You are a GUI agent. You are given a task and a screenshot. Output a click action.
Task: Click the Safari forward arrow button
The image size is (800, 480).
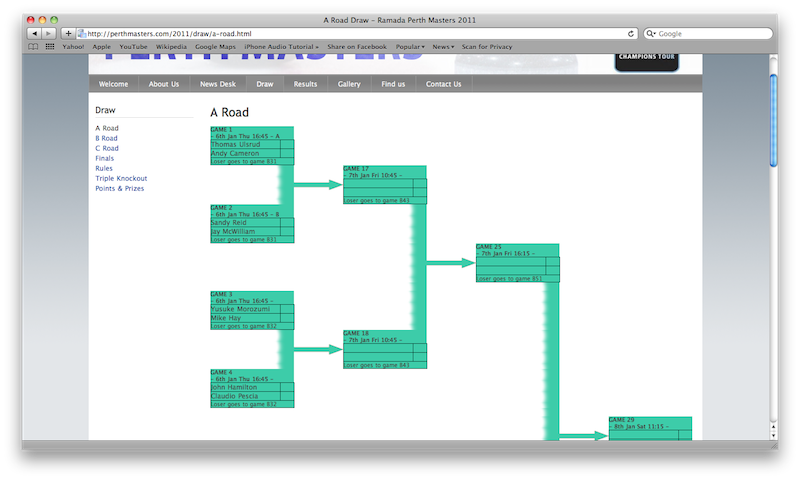pyautogui.click(x=48, y=34)
